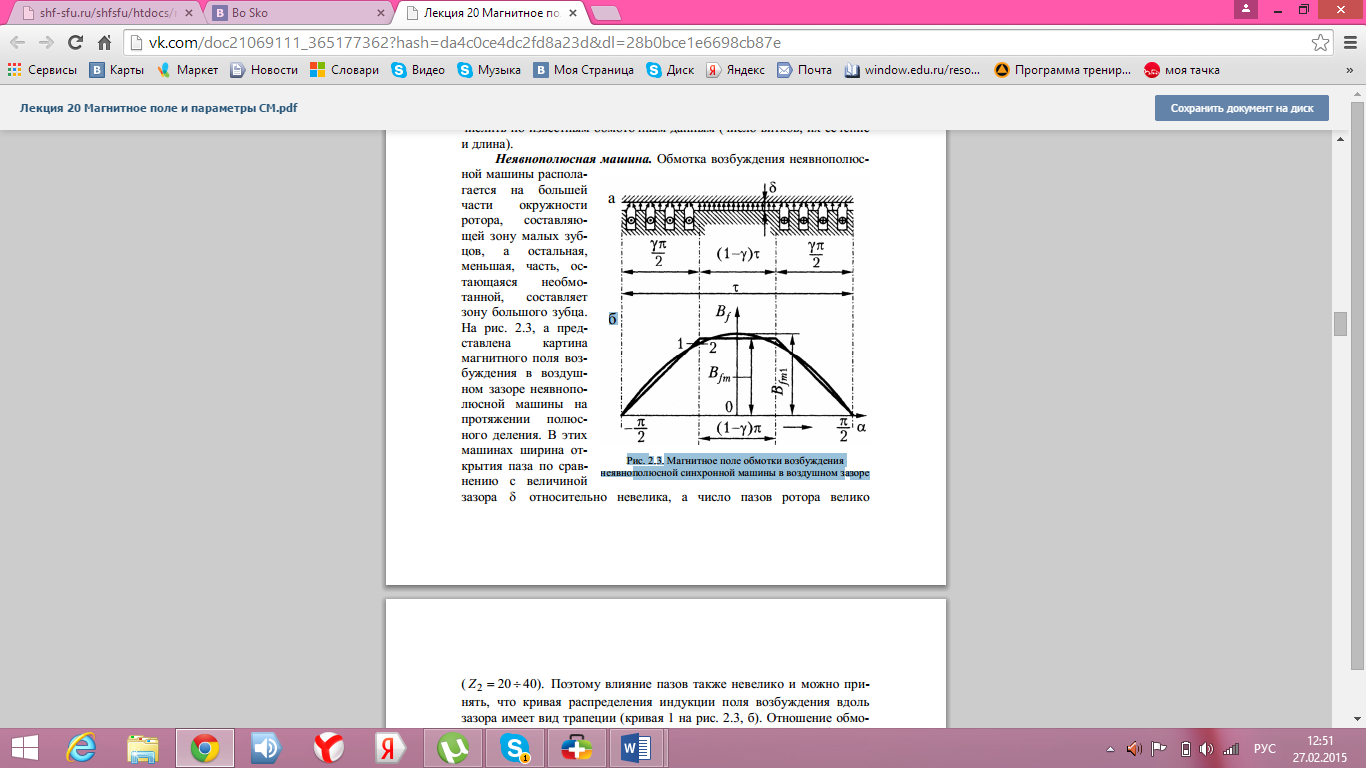Open the window.edu.ru bookmark
Image resolution: width=1366 pixels, height=768 pixels.
(913, 70)
